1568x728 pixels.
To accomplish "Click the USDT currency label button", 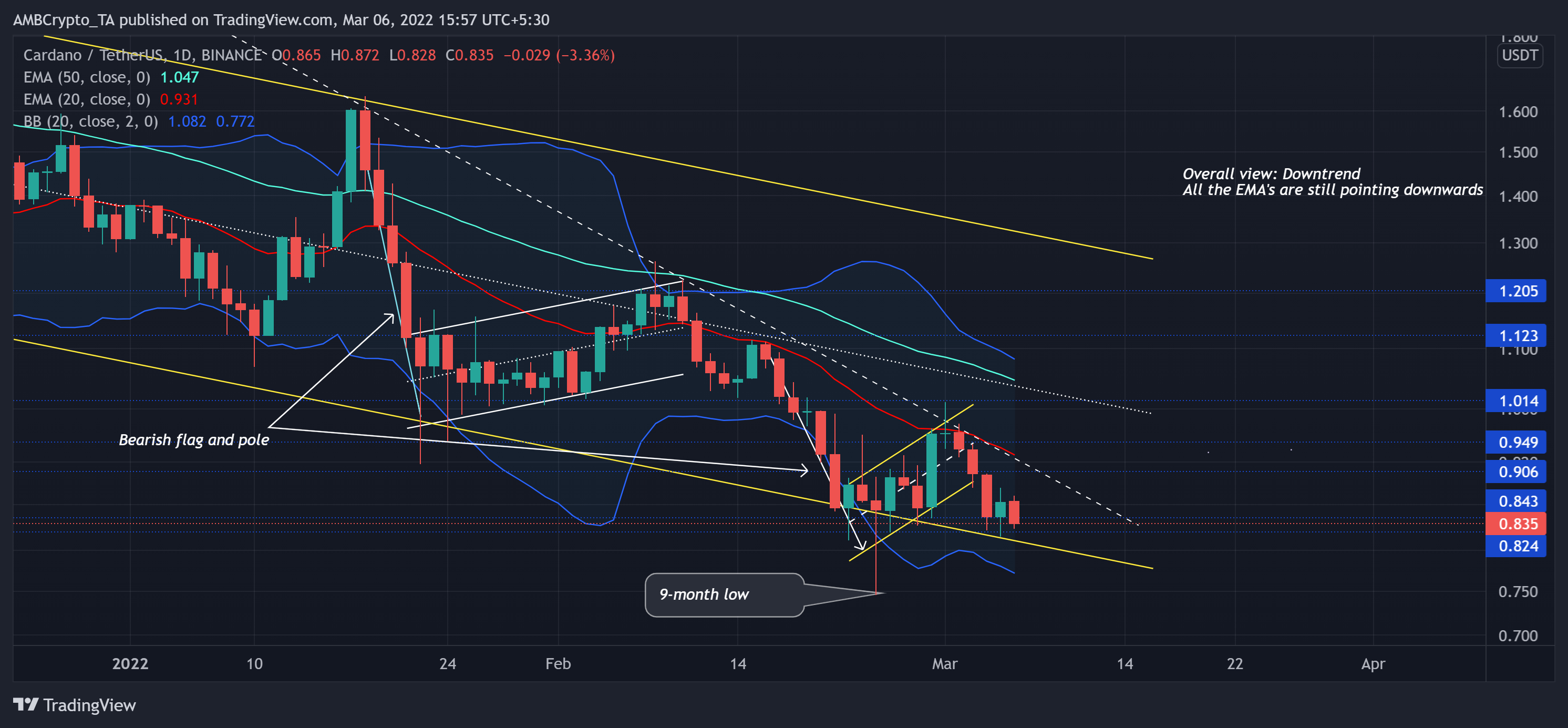I will click(1519, 55).
